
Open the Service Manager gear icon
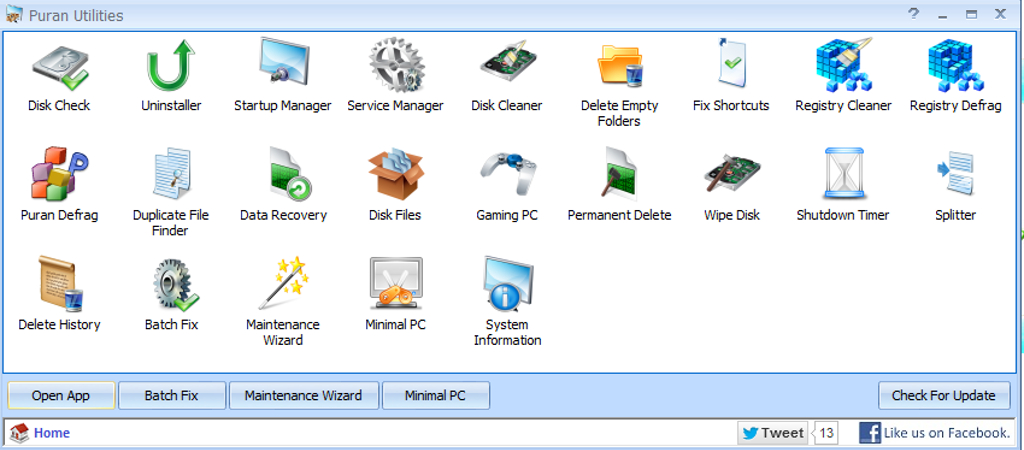click(x=396, y=65)
